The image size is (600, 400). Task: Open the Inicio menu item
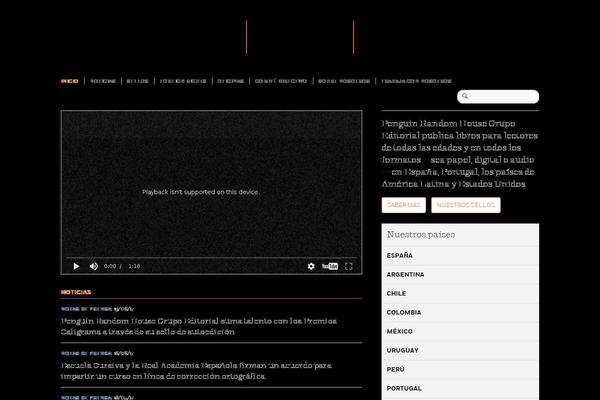(x=70, y=81)
